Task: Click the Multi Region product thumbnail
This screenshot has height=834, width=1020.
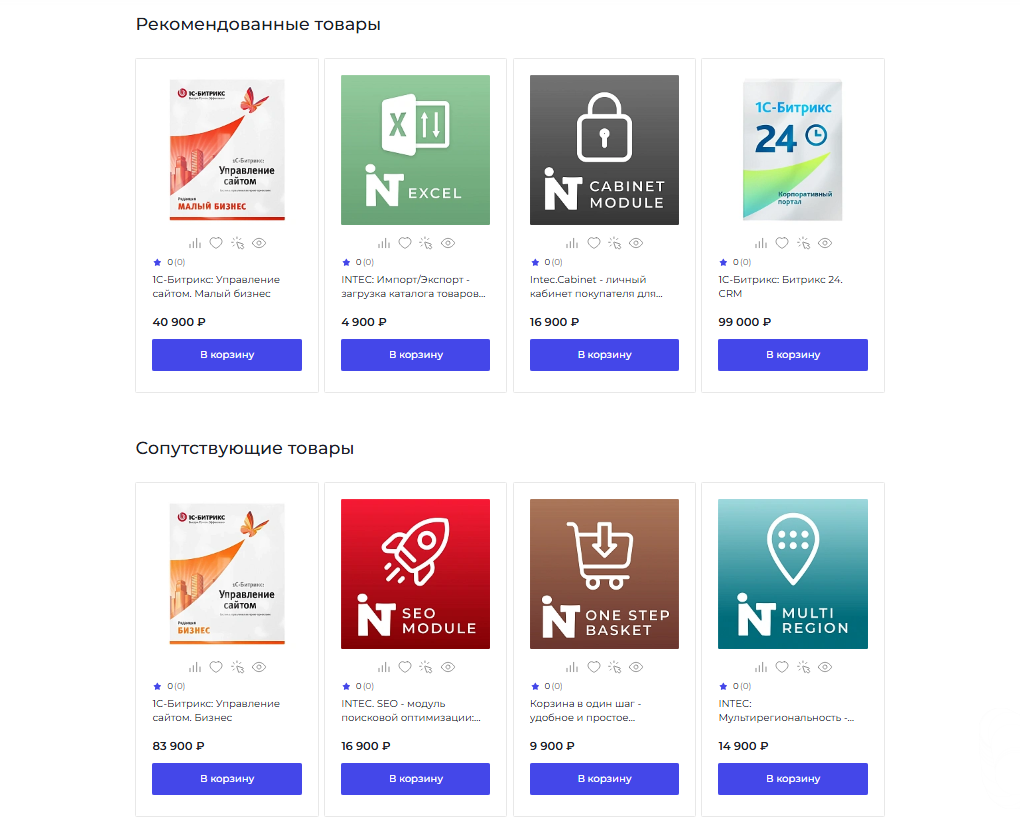Action: tap(792, 573)
